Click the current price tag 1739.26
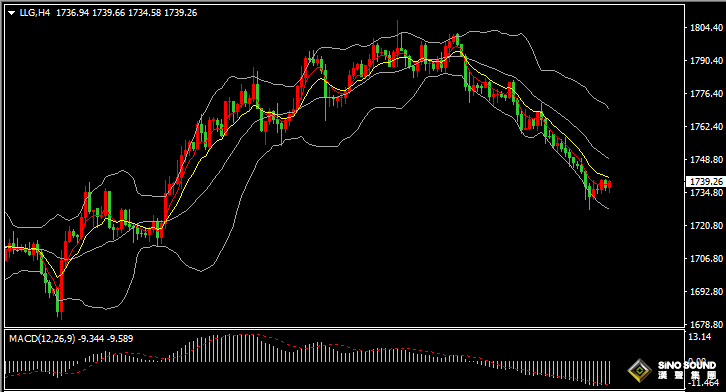Image resolution: width=726 pixels, height=392 pixels. [706, 181]
